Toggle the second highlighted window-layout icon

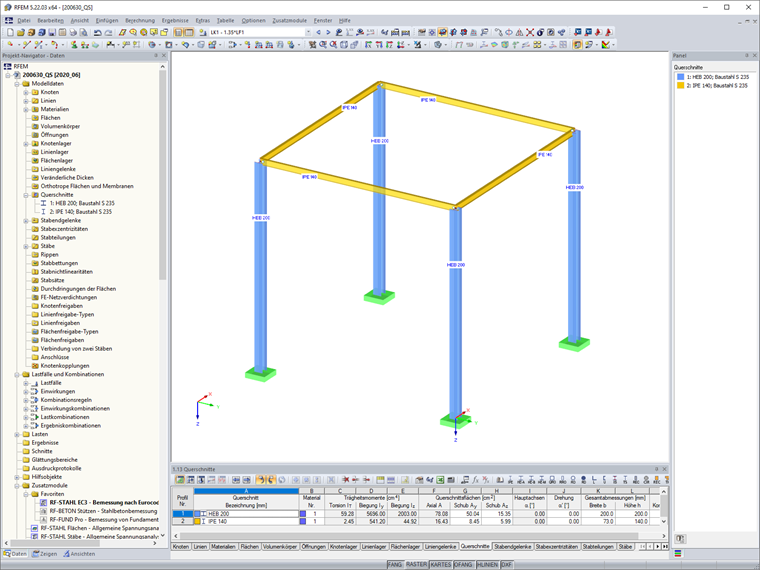point(189,32)
